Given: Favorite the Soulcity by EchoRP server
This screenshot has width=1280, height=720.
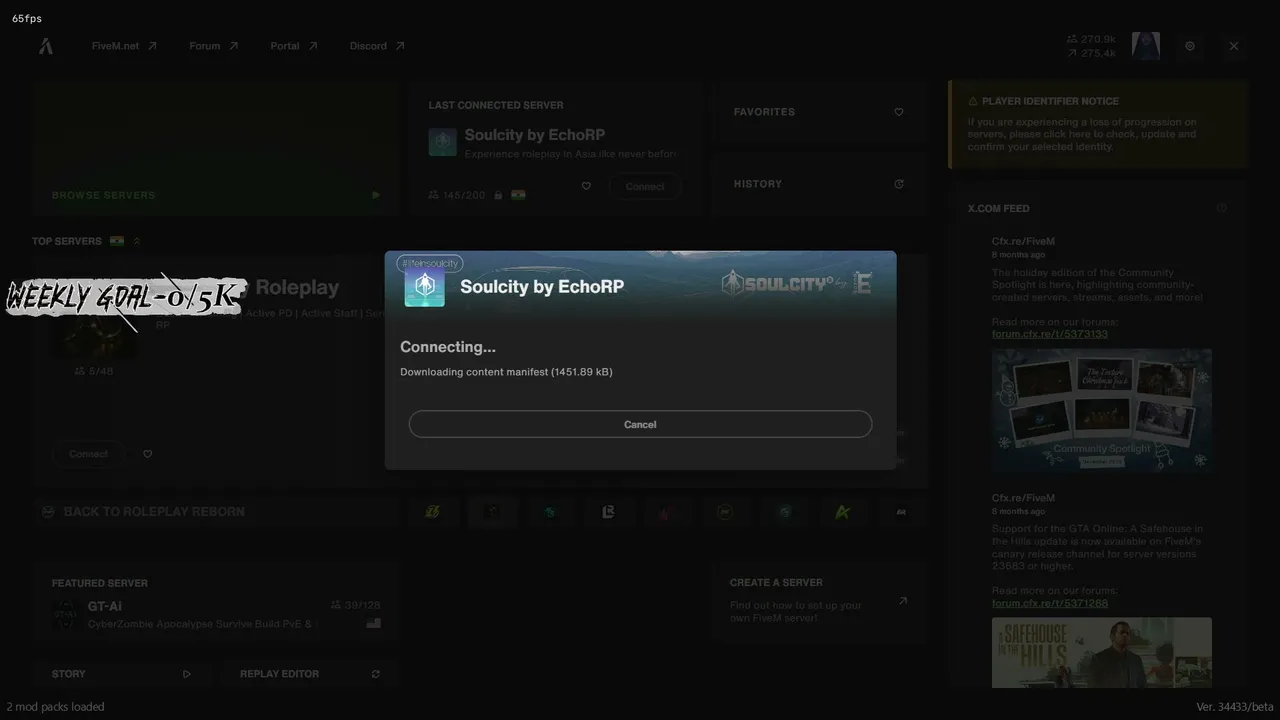Looking at the screenshot, I should pyautogui.click(x=586, y=186).
